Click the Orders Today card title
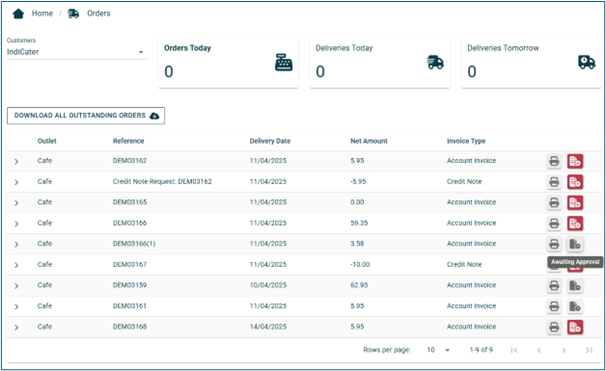Image resolution: width=606 pixels, height=371 pixels. tap(187, 48)
